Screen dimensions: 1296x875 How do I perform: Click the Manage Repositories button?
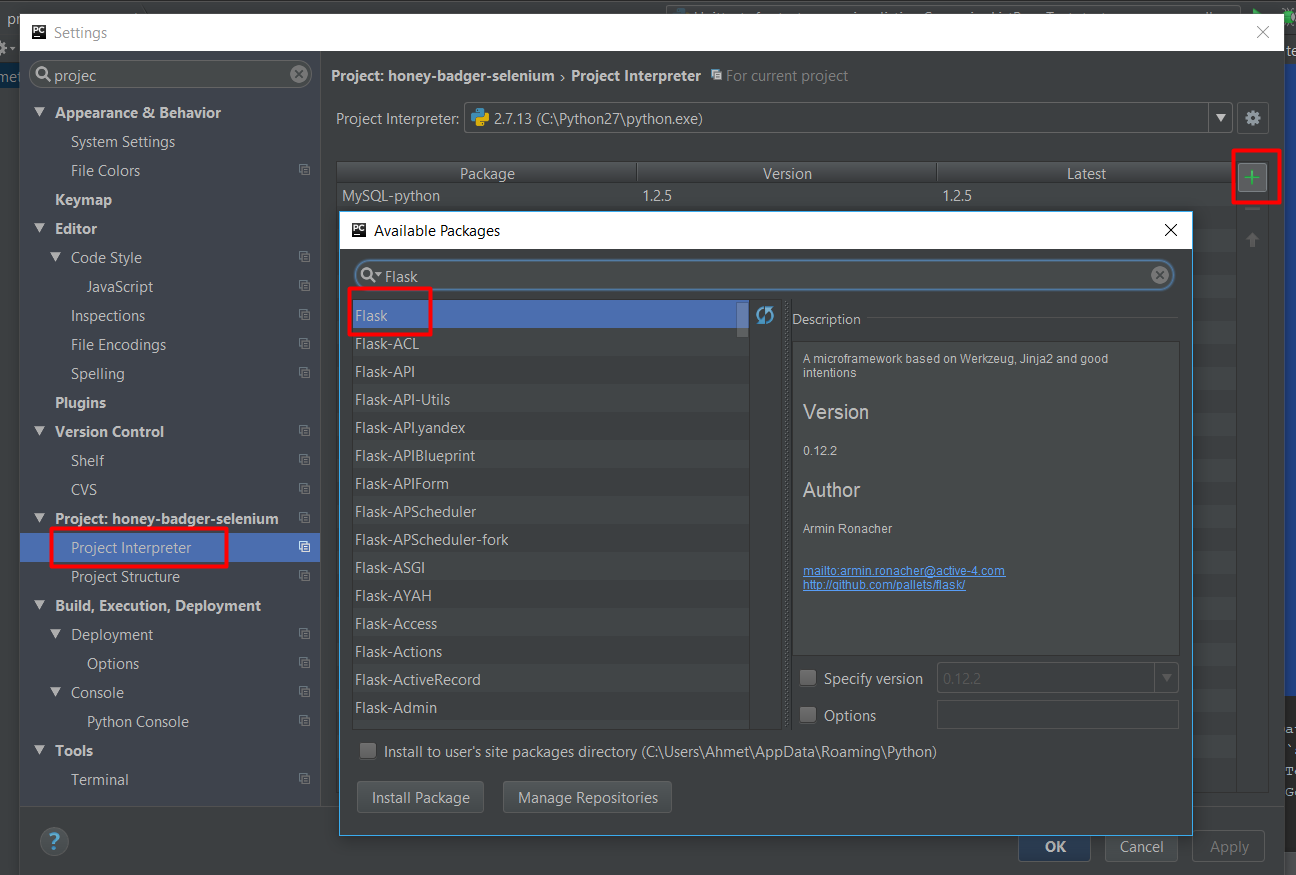587,797
